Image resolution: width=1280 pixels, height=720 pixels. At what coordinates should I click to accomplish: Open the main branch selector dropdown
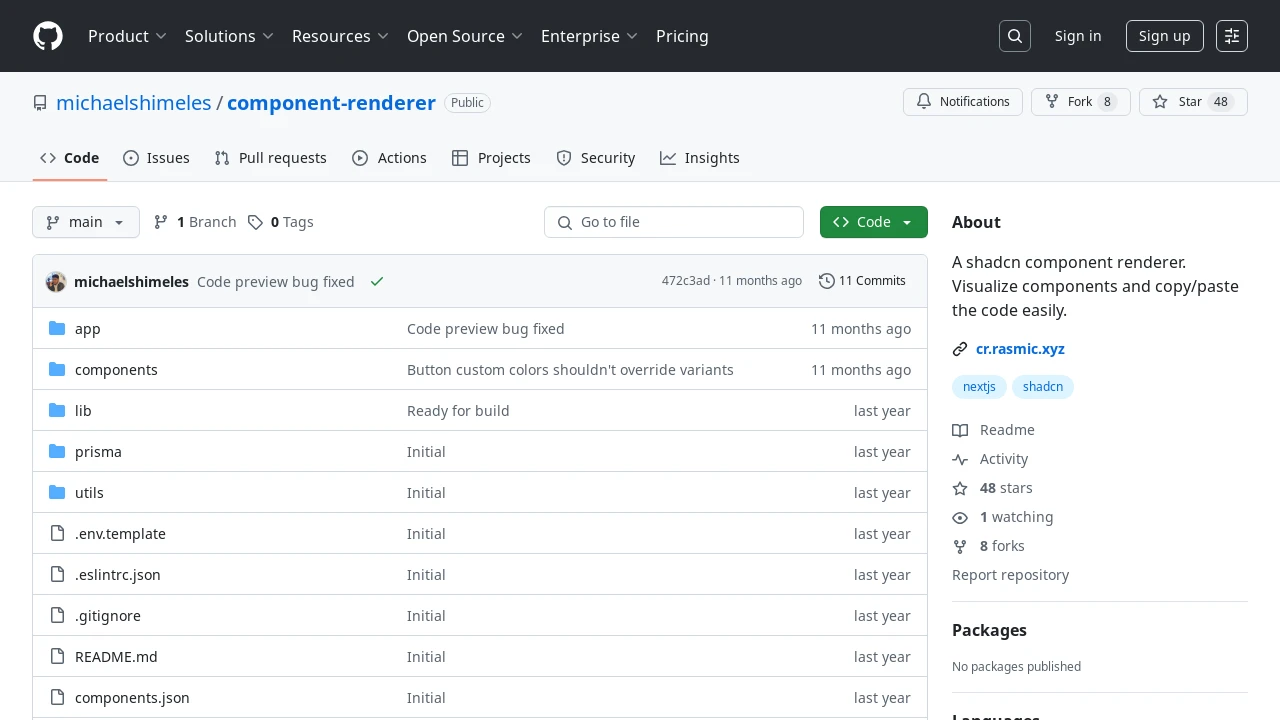tap(86, 222)
